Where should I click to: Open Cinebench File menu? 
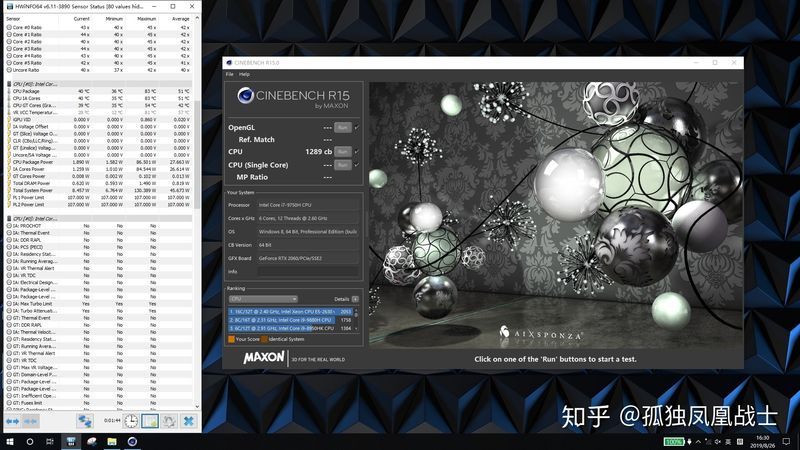point(230,74)
